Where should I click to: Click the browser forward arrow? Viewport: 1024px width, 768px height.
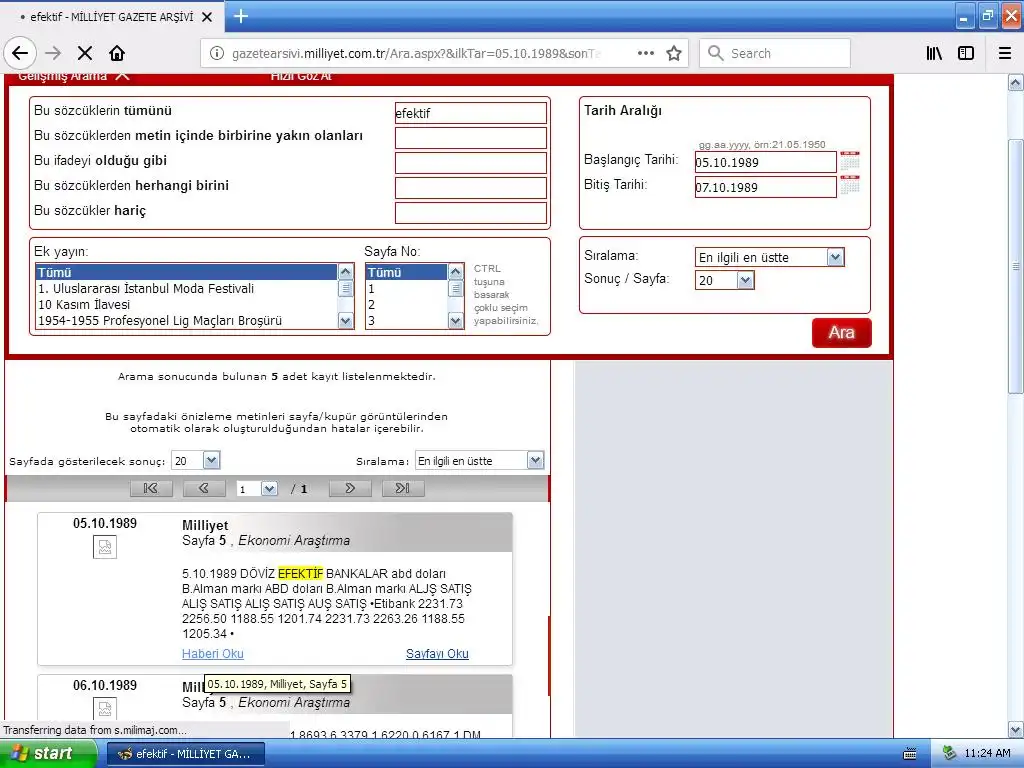(54, 54)
